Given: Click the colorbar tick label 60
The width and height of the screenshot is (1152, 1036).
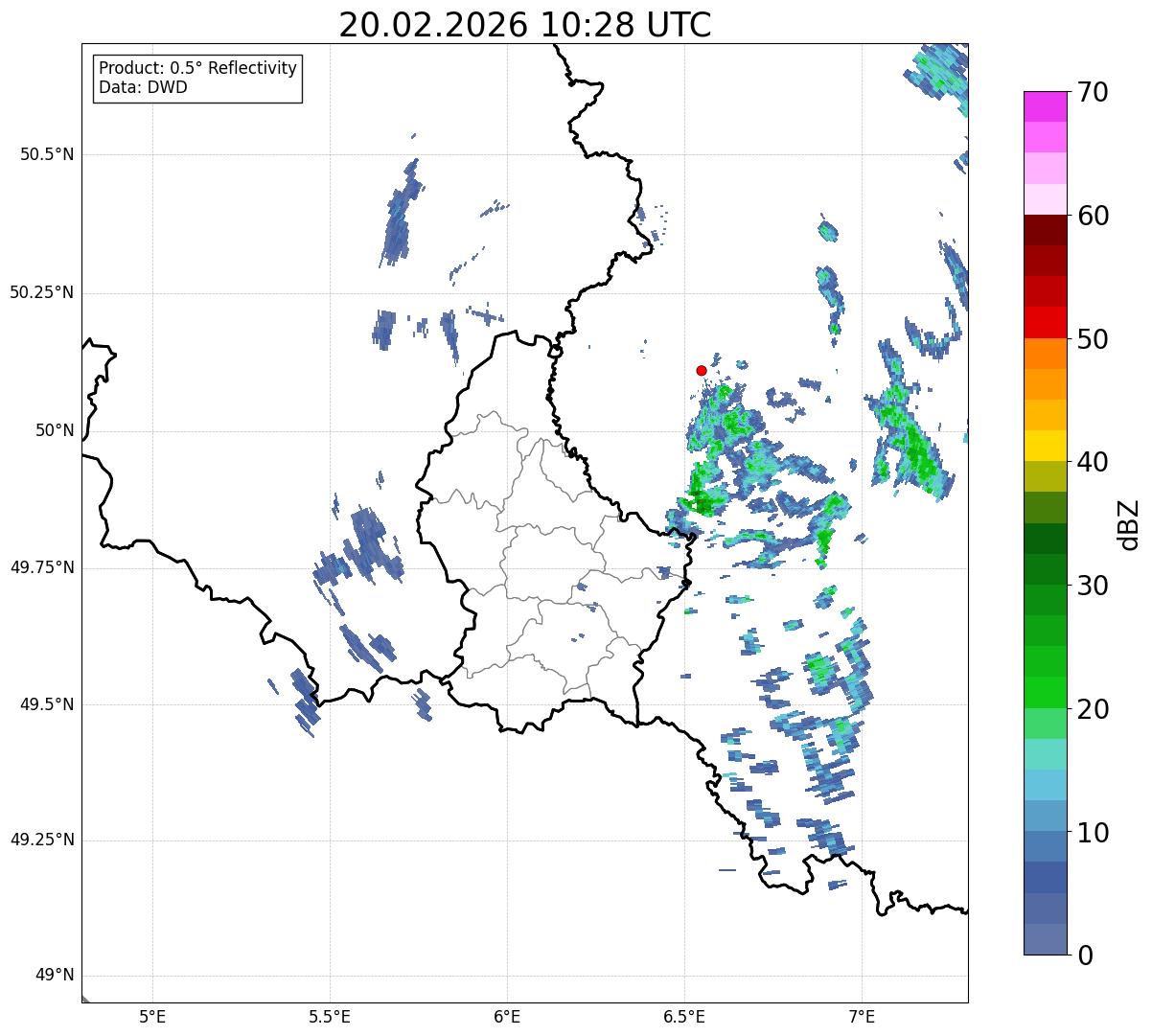Looking at the screenshot, I should pos(1093,216).
